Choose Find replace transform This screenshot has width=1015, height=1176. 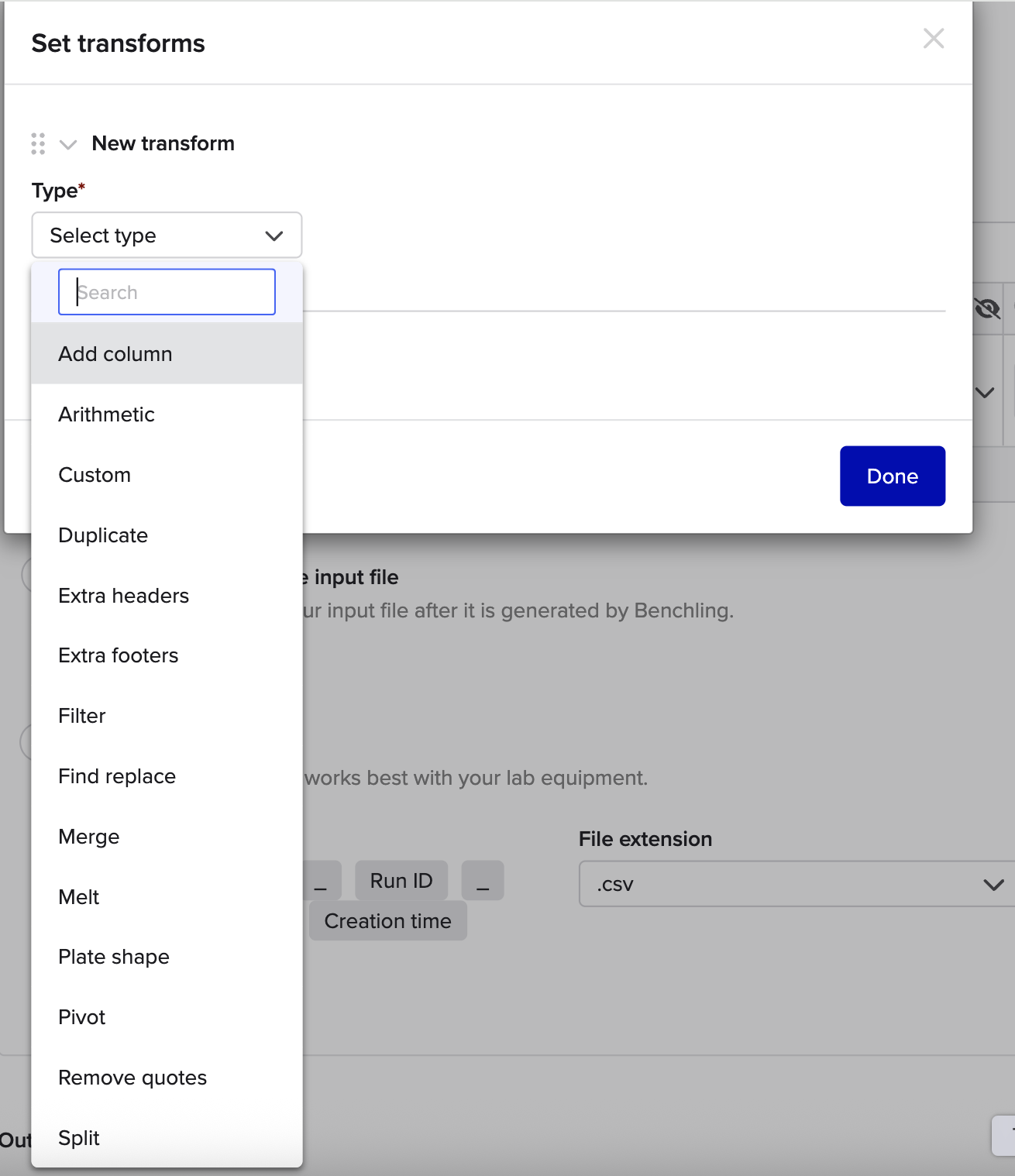pos(117,776)
